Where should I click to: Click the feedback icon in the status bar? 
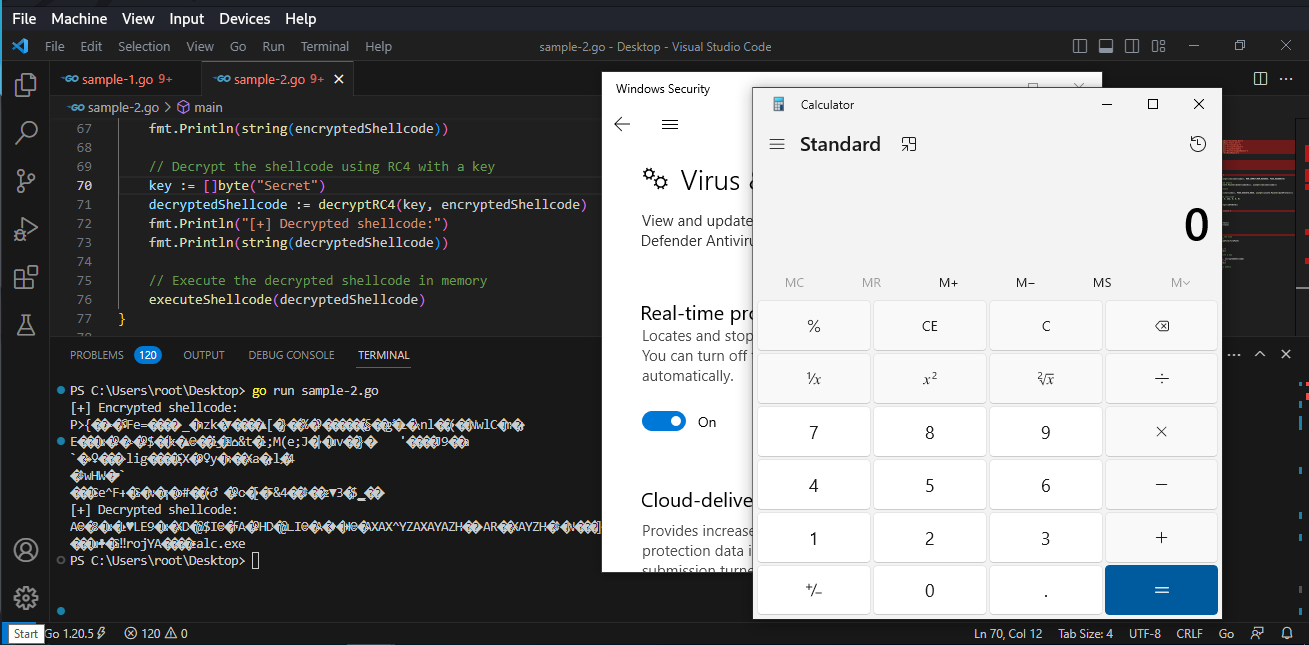point(1258,633)
